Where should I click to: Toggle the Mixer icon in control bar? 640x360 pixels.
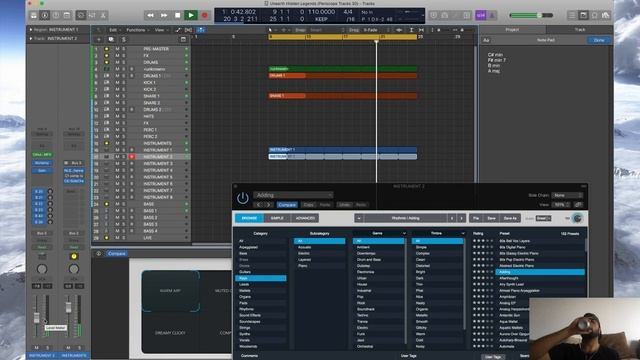tap(92, 15)
